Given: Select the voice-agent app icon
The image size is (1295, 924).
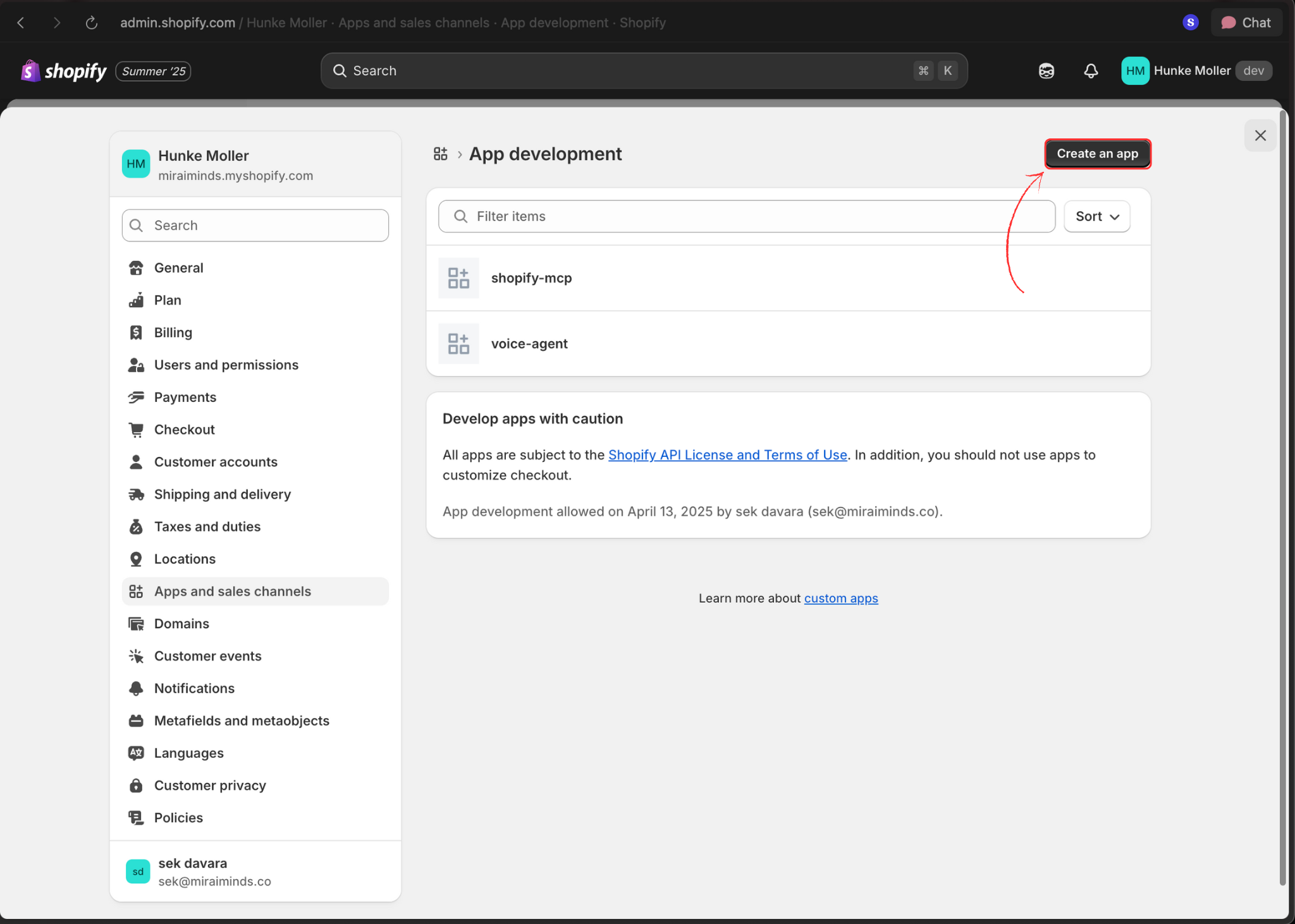Looking at the screenshot, I should (458, 343).
